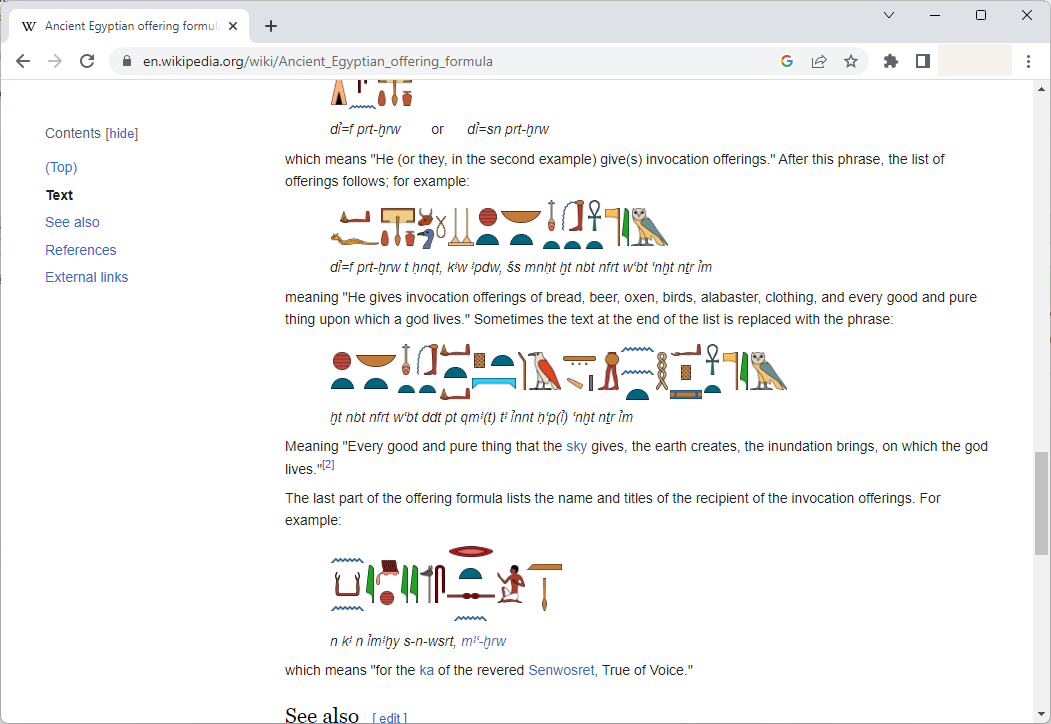The height and width of the screenshot is (724, 1051).
Task: Click inside the address bar
Action: pyautogui.click(x=400, y=61)
